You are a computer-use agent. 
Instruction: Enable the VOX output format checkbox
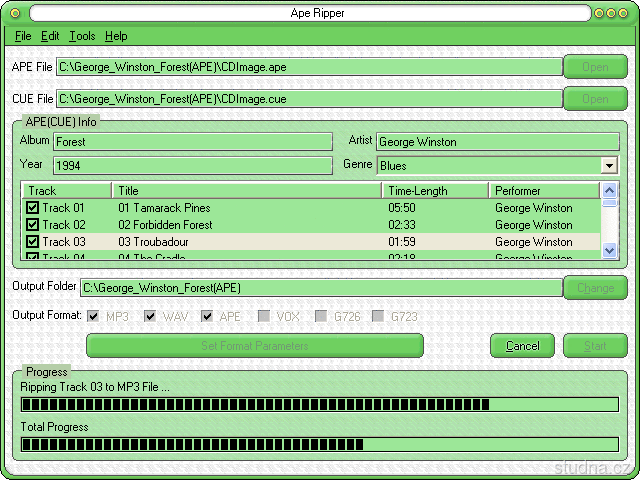(x=264, y=316)
